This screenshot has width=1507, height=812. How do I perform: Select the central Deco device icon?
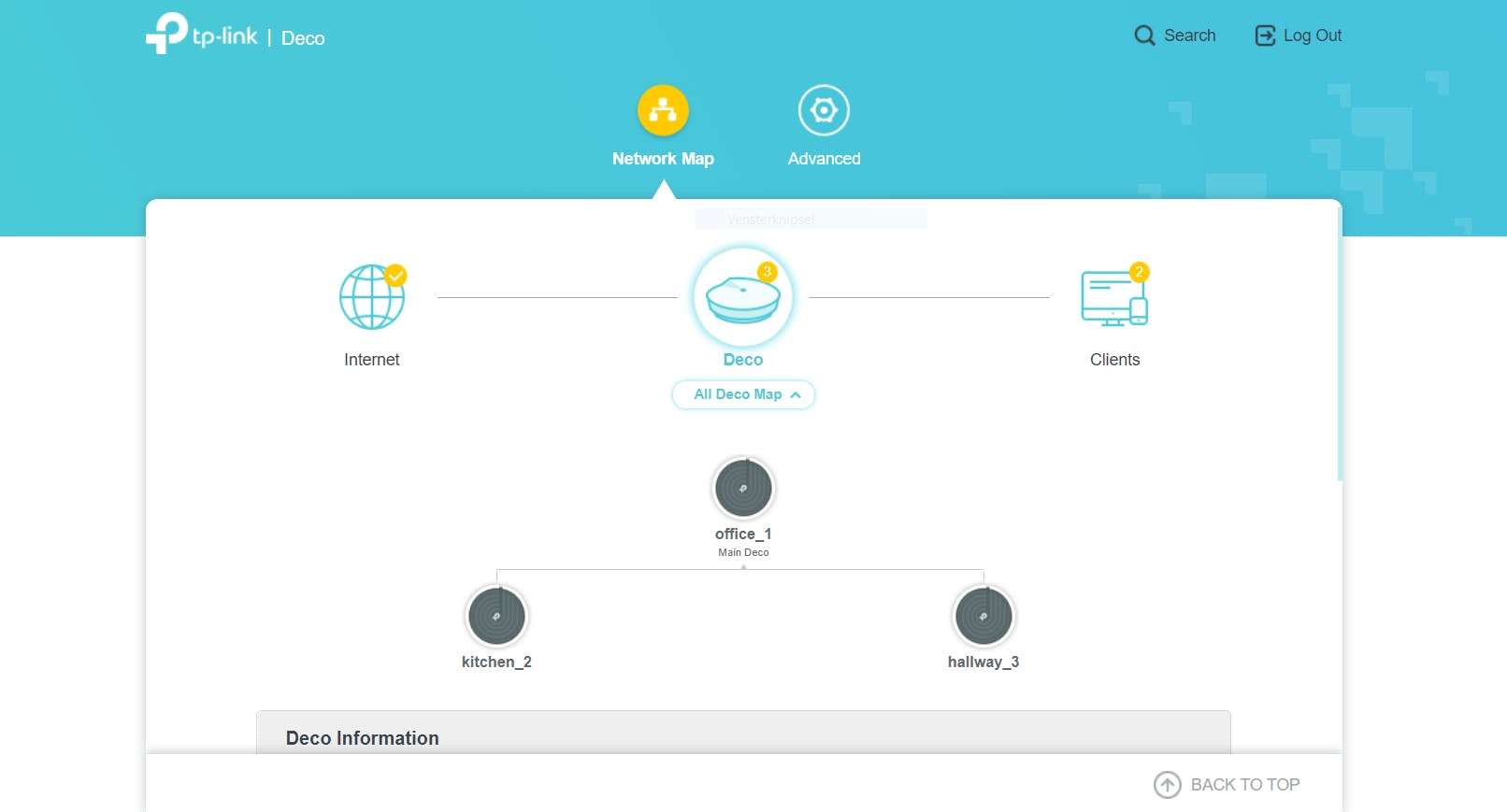click(743, 297)
